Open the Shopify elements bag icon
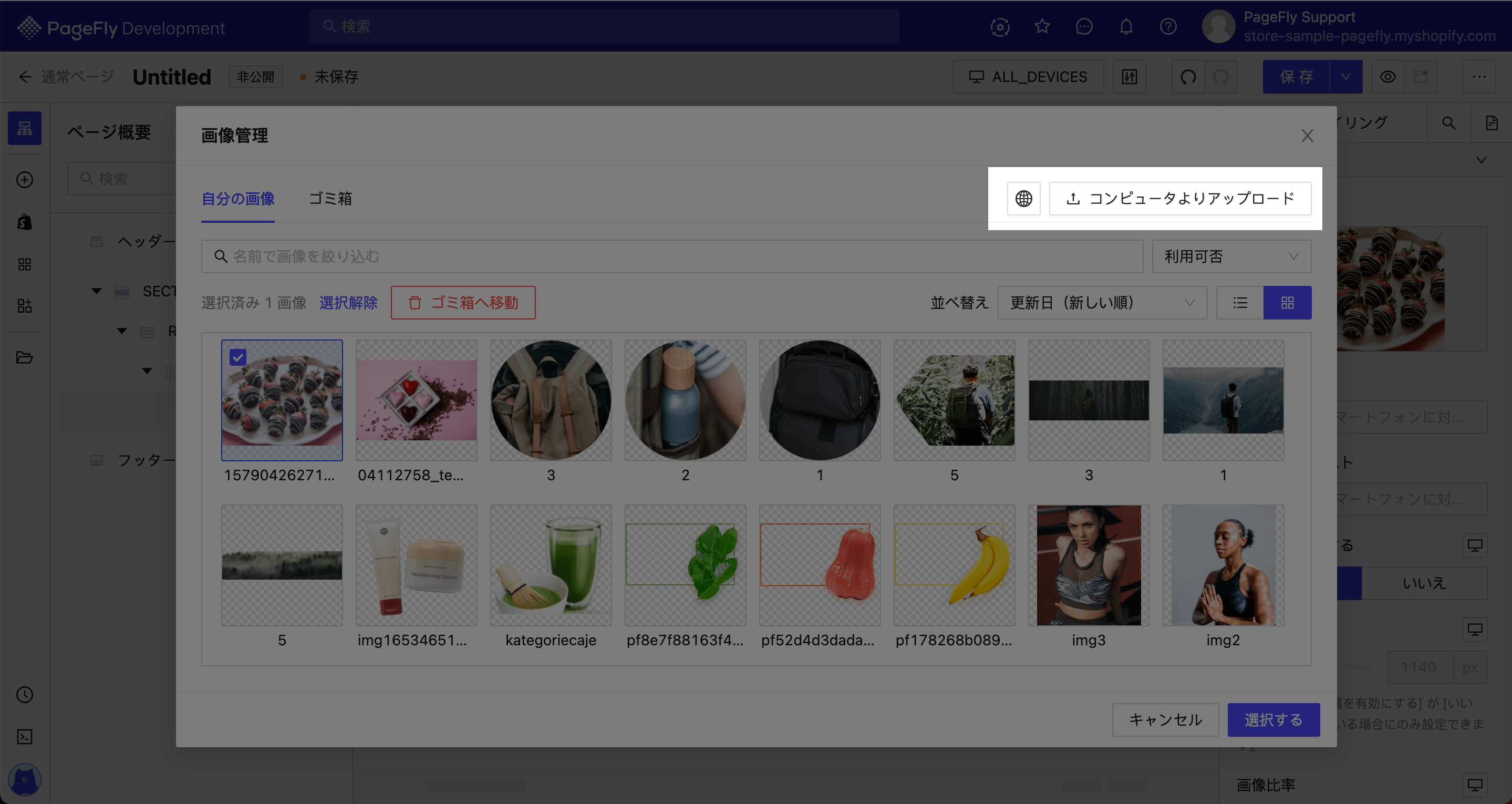This screenshot has height=804, width=1512. point(25,222)
